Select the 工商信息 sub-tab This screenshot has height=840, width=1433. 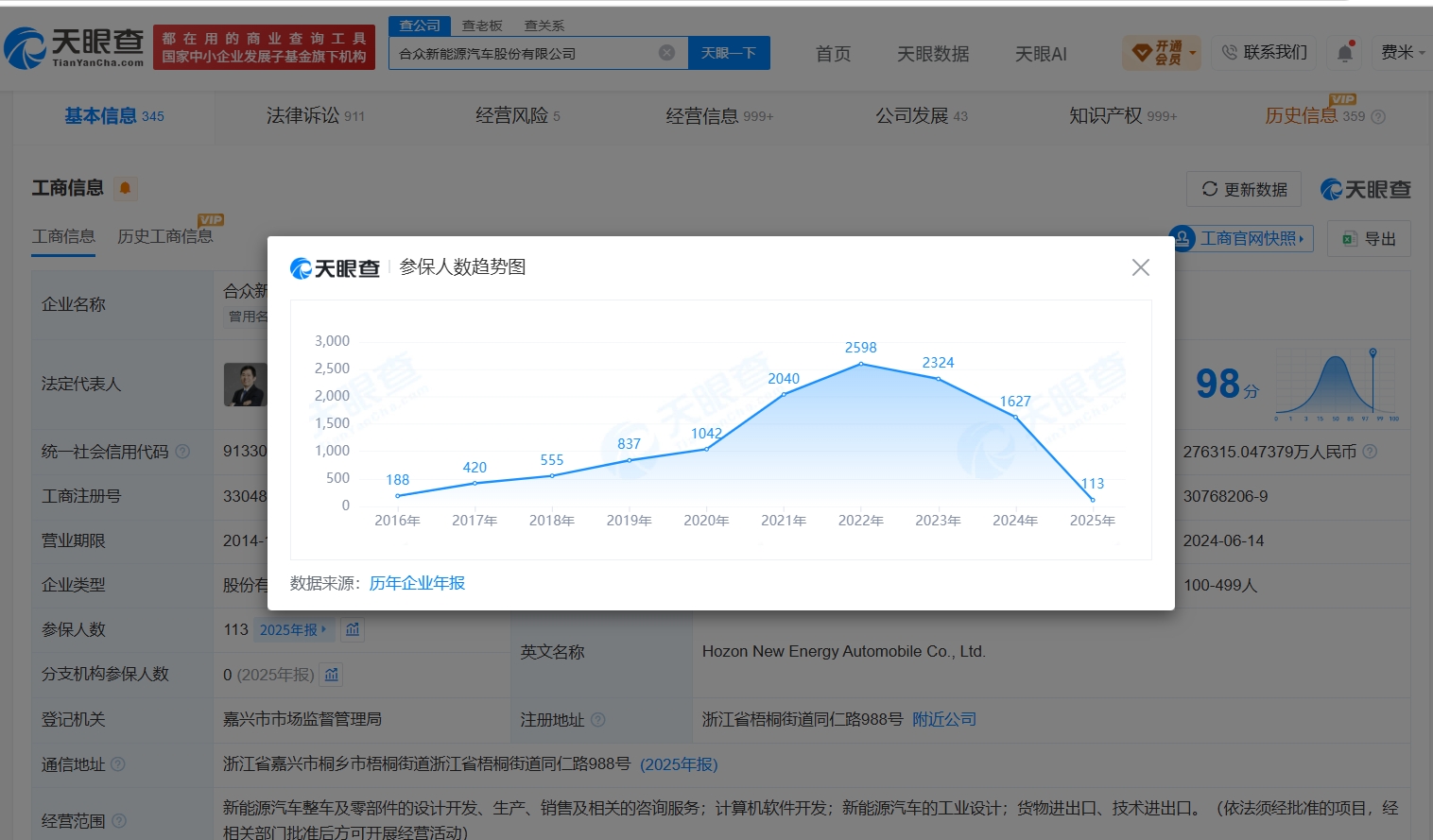[63, 236]
